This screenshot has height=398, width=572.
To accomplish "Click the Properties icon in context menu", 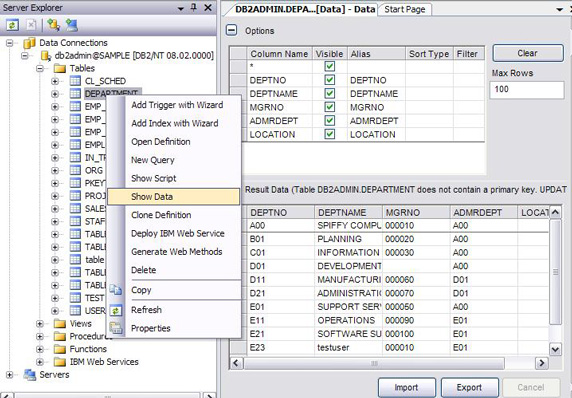I will pyautogui.click(x=116, y=328).
